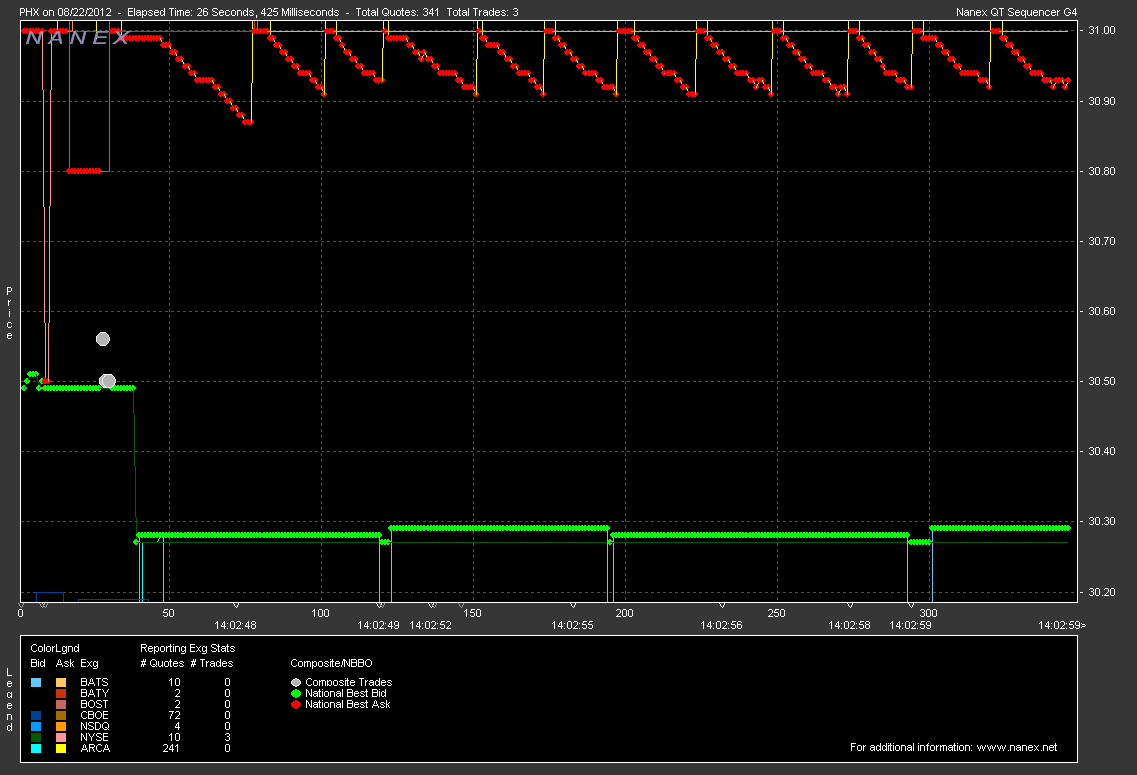Click the 'Total Quotes: 341' header text
The height and width of the screenshot is (775, 1137).
[x=397, y=12]
